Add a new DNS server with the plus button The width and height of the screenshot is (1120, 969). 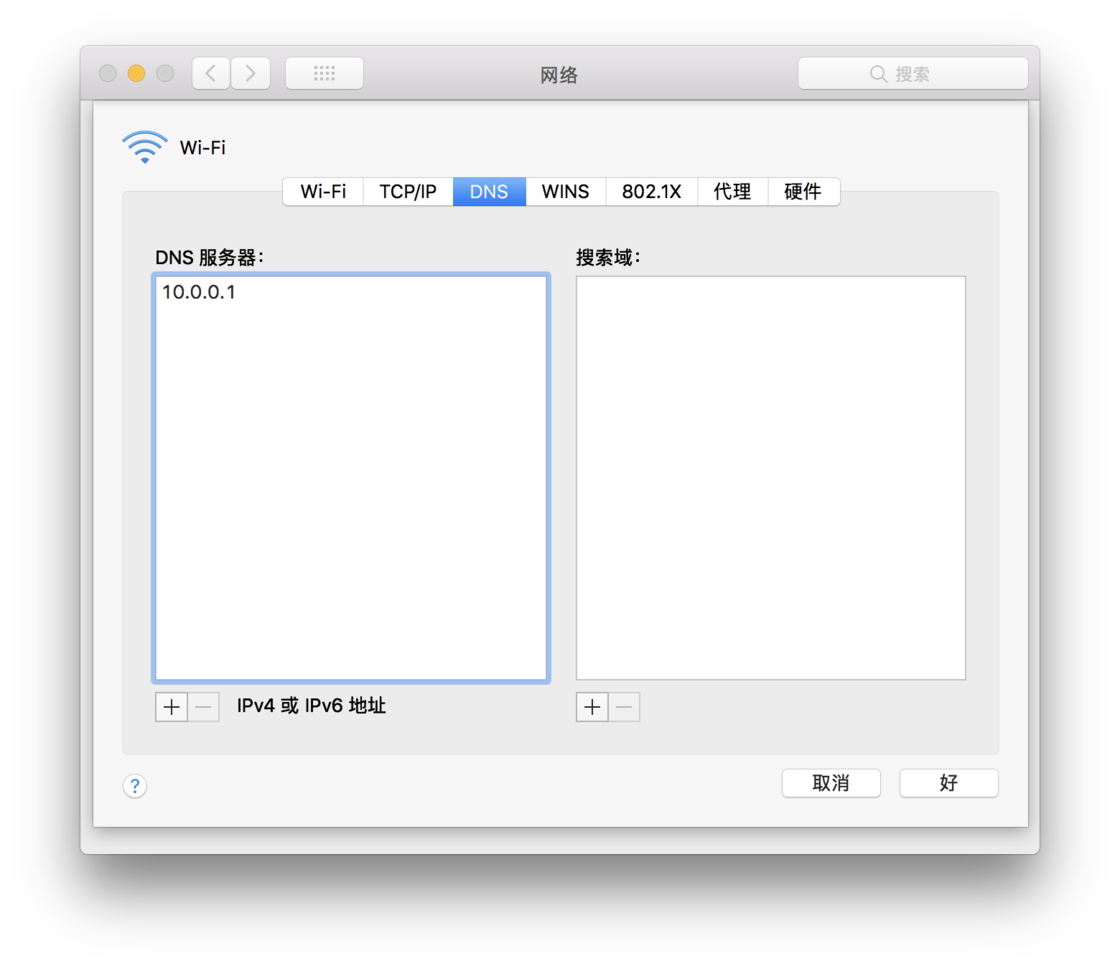click(171, 706)
